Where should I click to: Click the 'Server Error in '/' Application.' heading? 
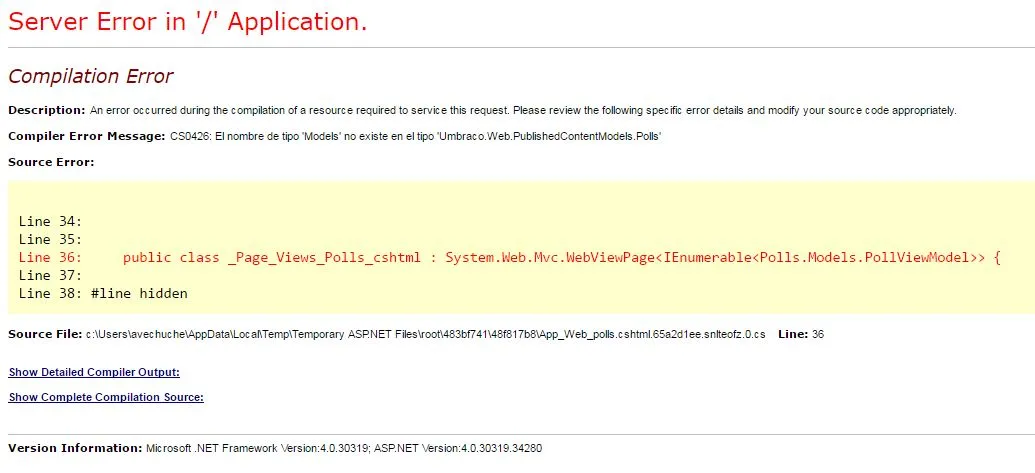[187, 21]
